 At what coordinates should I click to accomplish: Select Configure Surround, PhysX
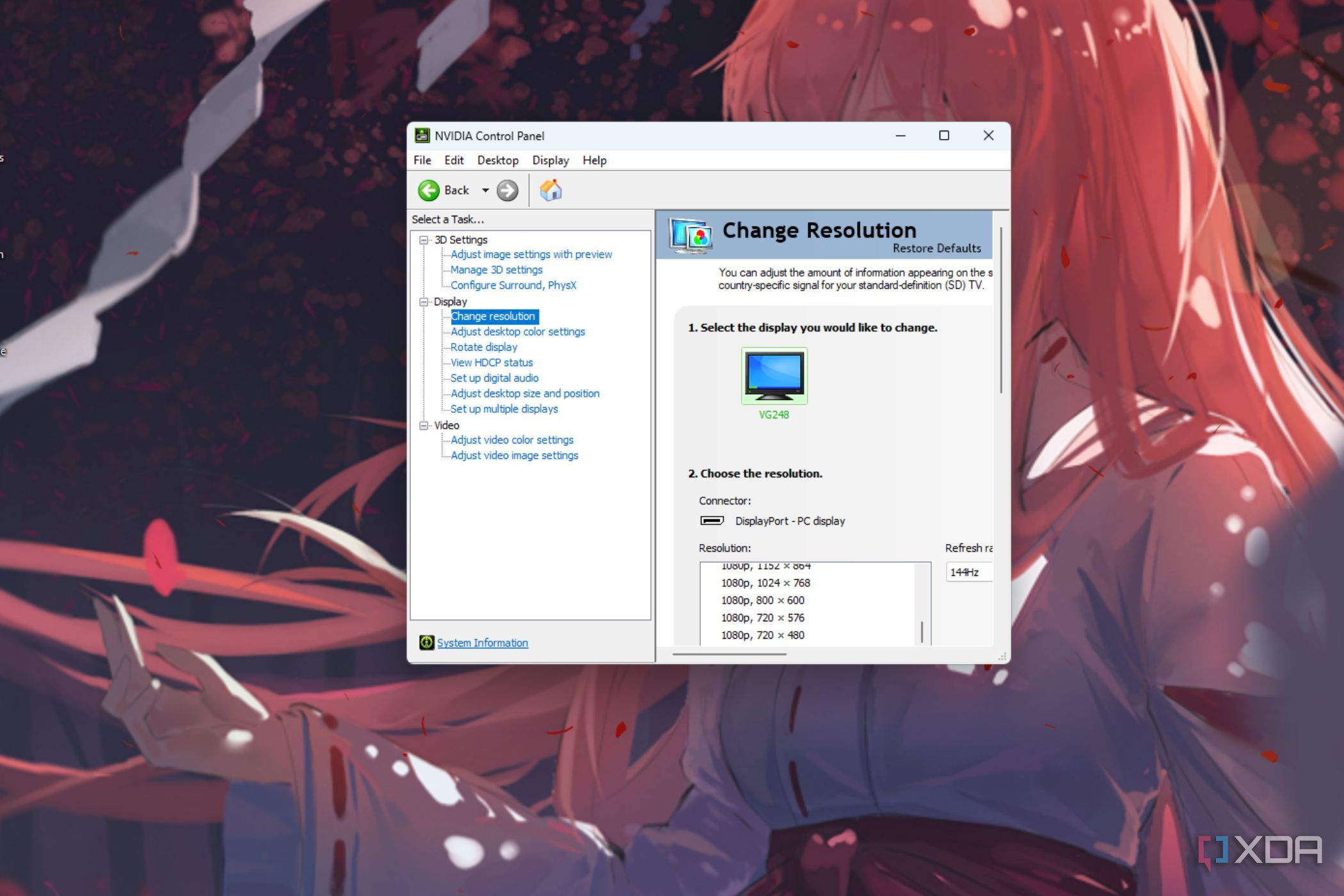point(513,285)
